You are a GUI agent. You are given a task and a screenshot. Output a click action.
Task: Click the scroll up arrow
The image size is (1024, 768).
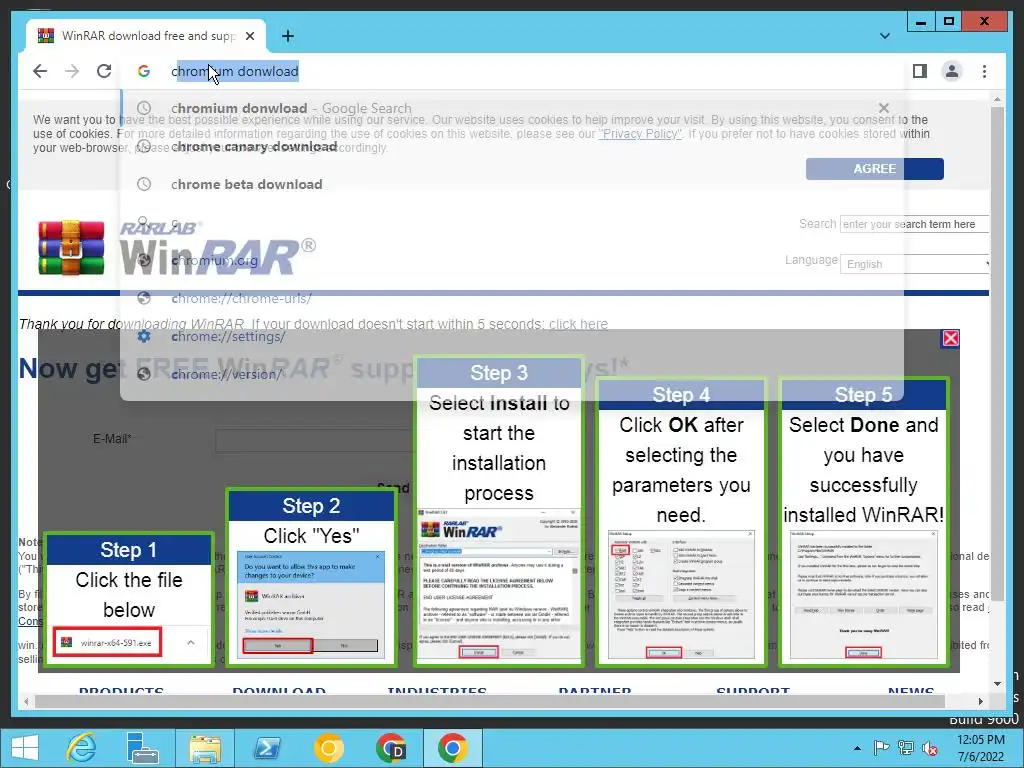(997, 99)
